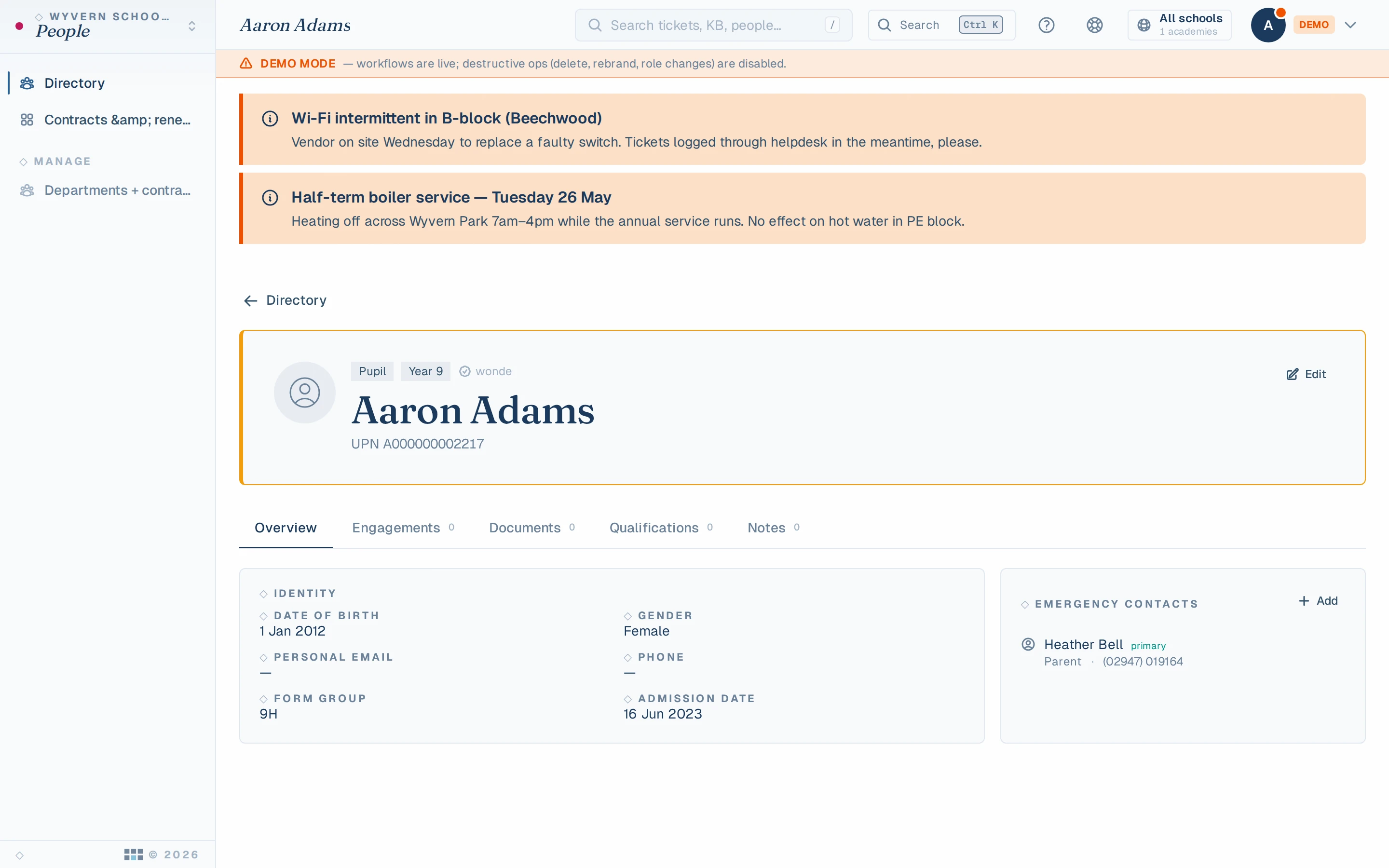Go back via the Directory link
Viewport: 1389px width, 868px height.
pyautogui.click(x=285, y=301)
